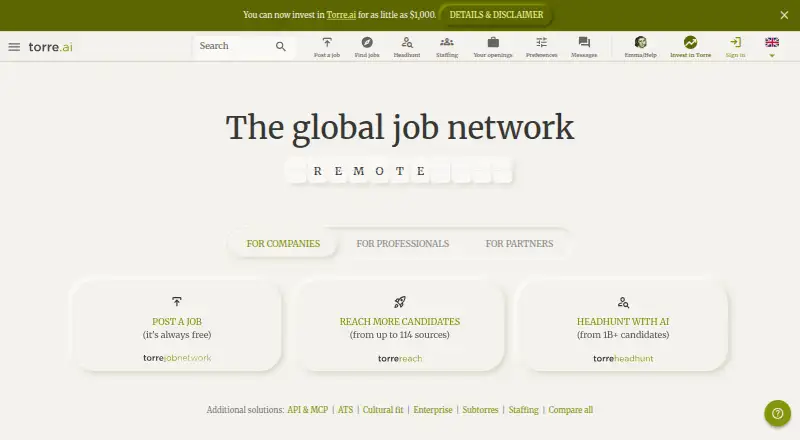The image size is (800, 440).
Task: Open the Enterprise link
Action: [433, 410]
